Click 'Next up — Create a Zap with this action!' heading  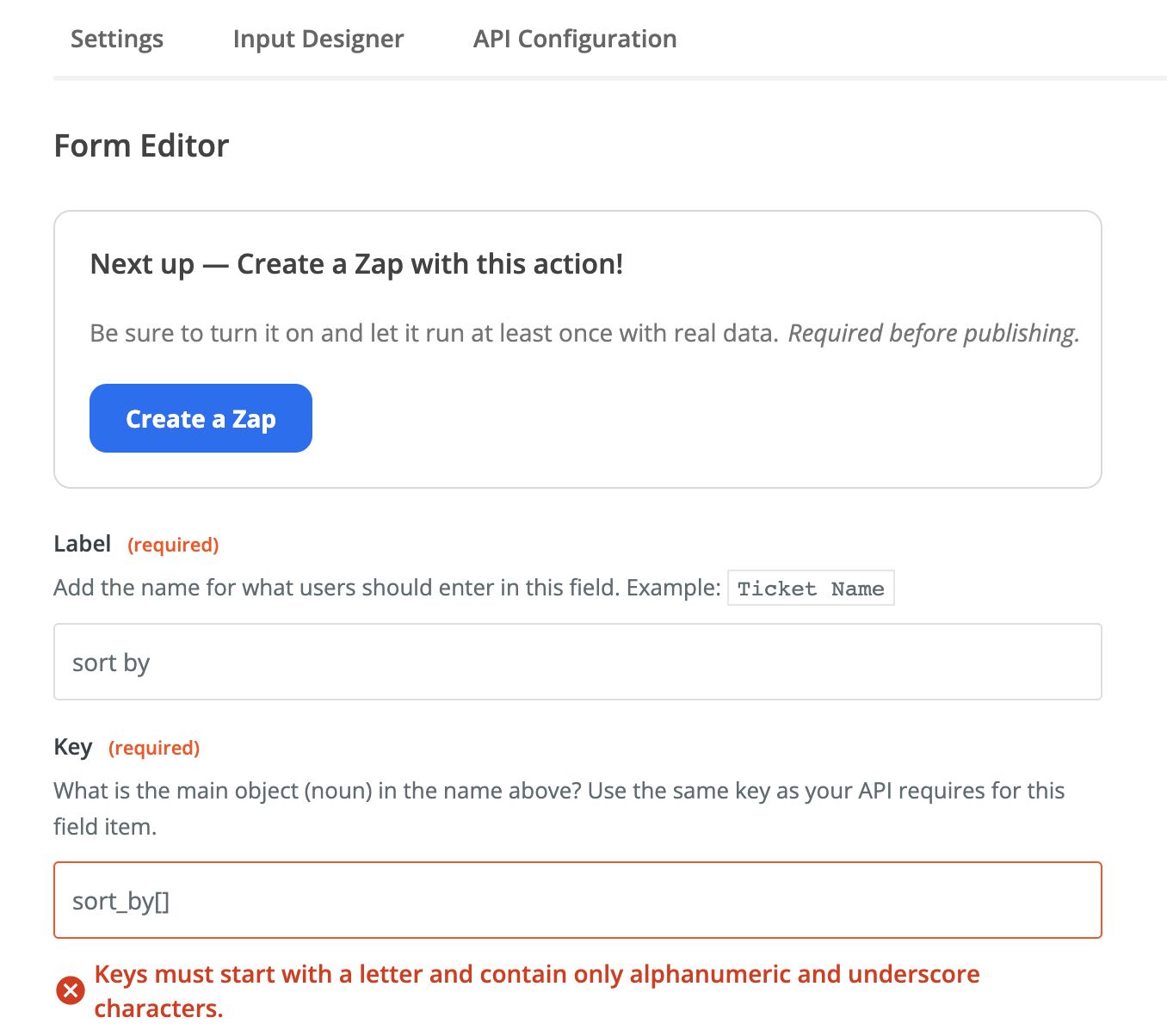[356, 264]
